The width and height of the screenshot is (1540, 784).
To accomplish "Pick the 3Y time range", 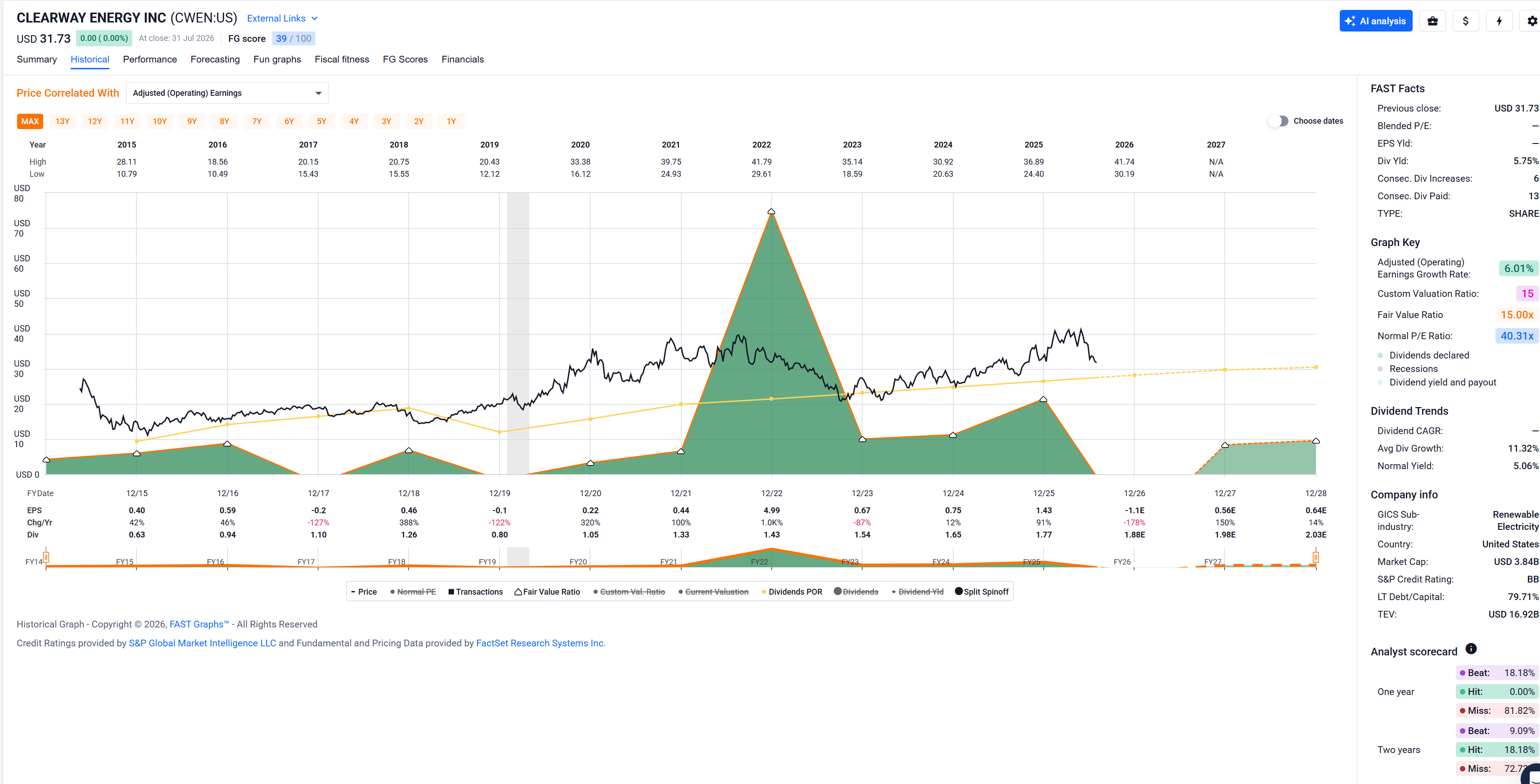I will [x=386, y=121].
